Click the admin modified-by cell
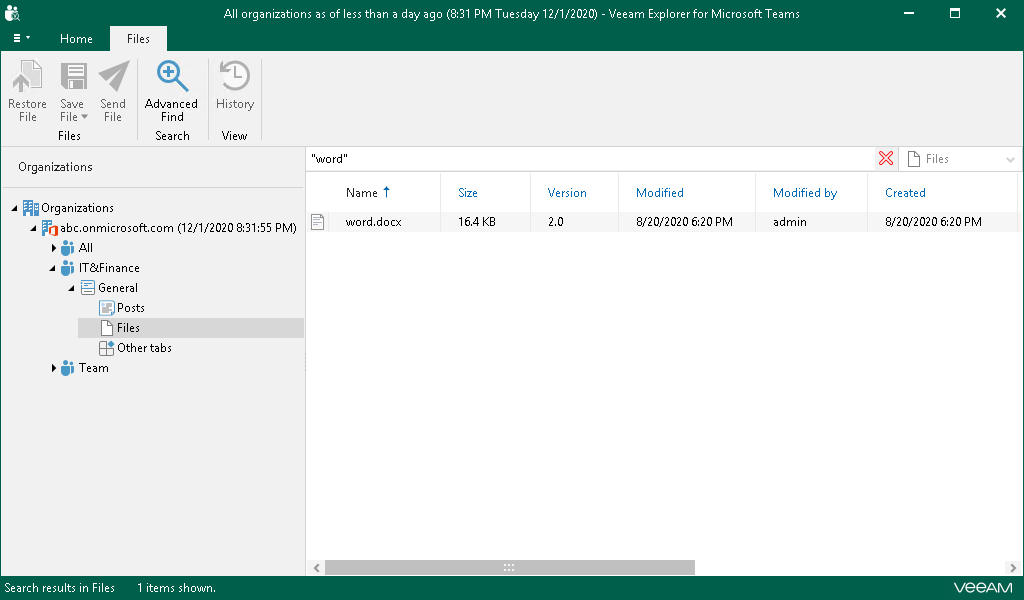The width and height of the screenshot is (1024, 600). pyautogui.click(x=790, y=222)
